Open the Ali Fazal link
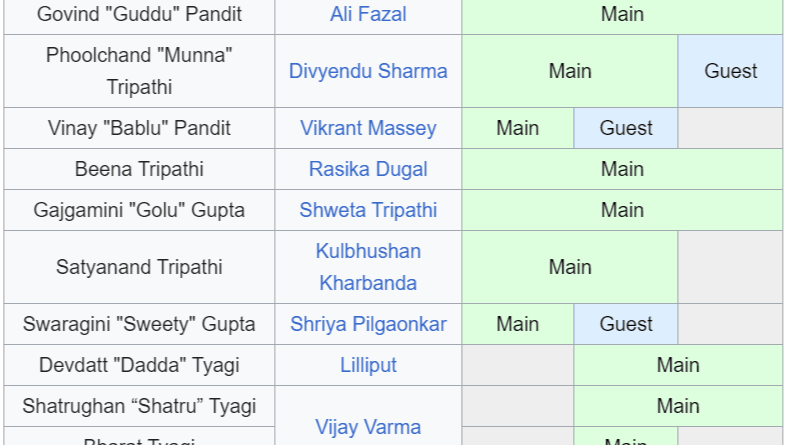This screenshot has width=785, height=445. (x=368, y=14)
